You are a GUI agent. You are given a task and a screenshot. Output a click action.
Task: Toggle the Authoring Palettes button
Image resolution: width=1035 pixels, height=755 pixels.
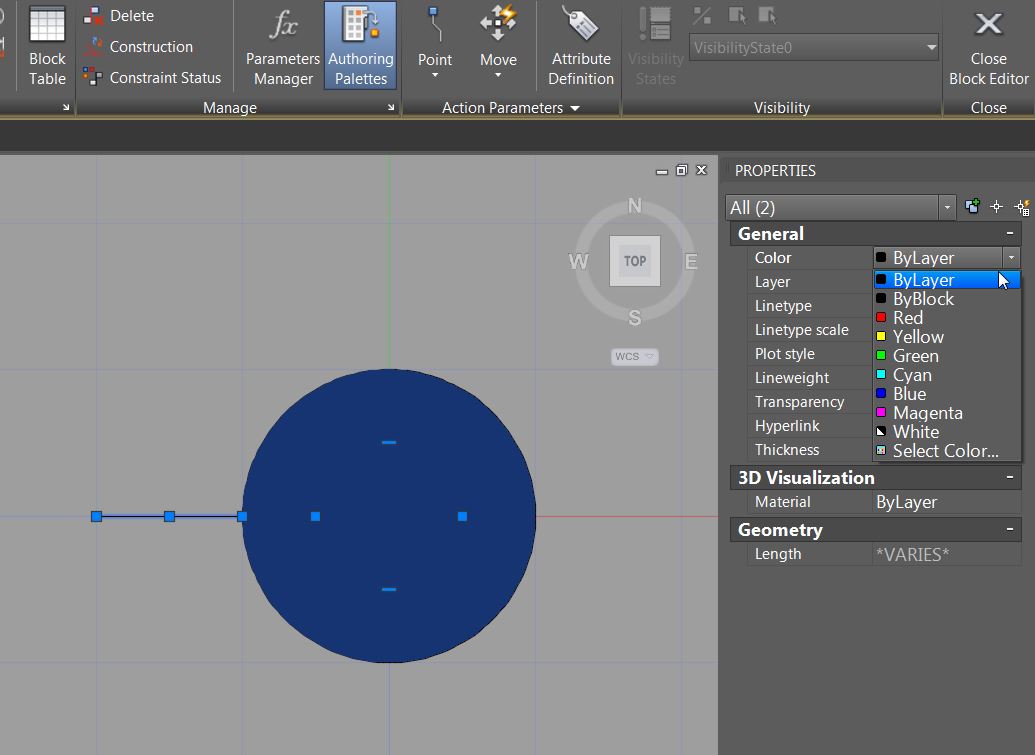pyautogui.click(x=360, y=46)
